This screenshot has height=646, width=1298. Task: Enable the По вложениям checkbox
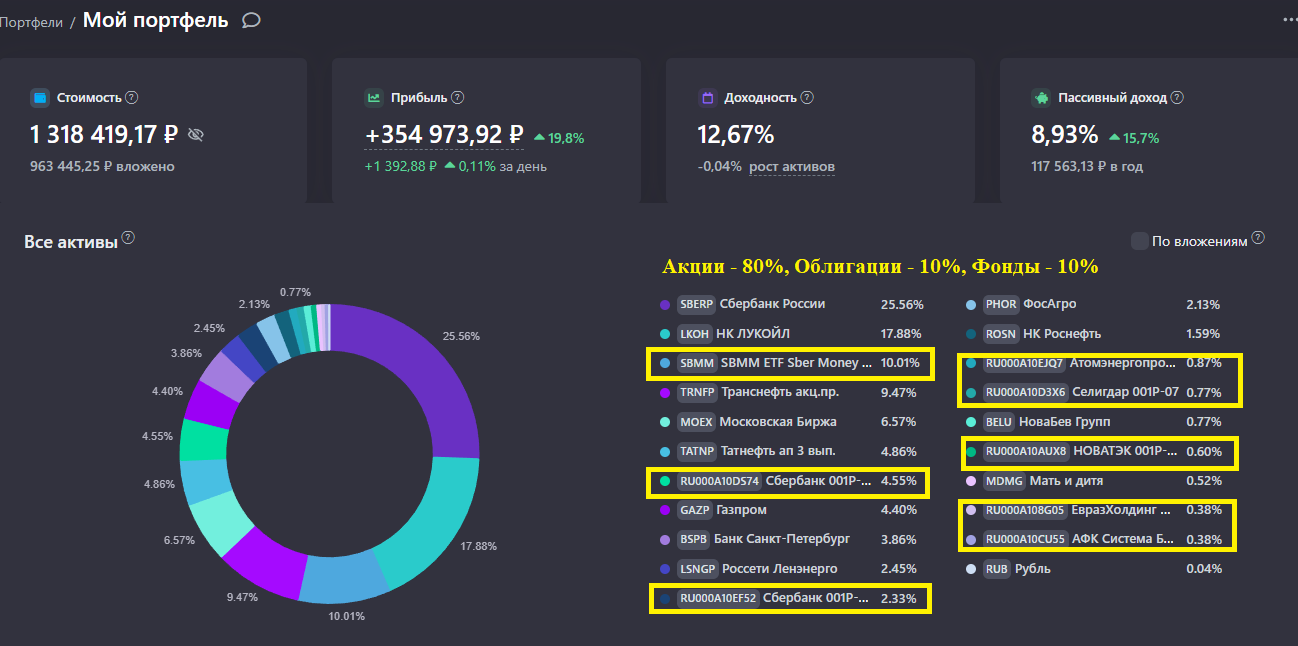[1139, 240]
